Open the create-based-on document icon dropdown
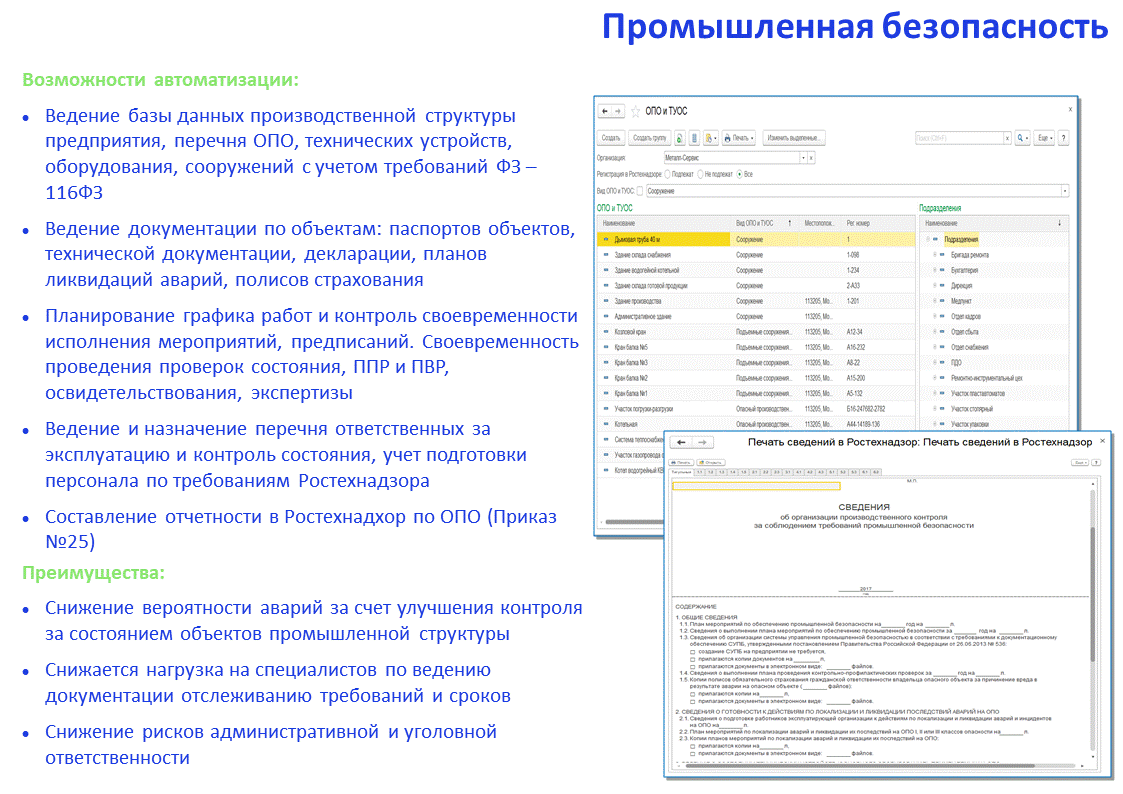 click(x=710, y=137)
